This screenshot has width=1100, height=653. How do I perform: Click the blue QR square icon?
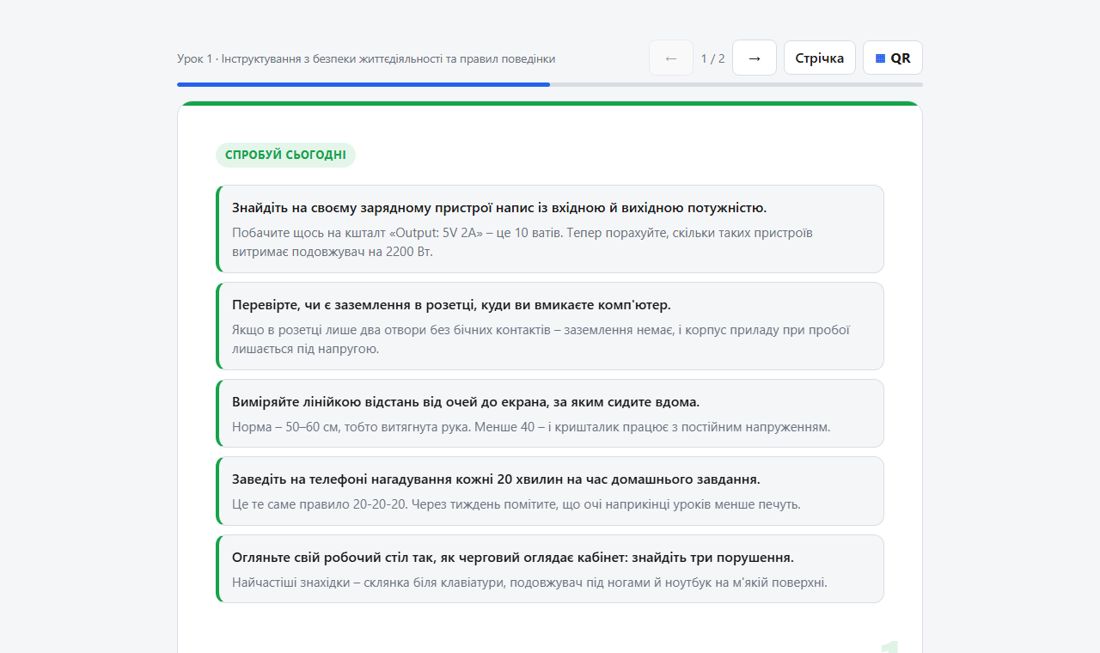pos(880,58)
